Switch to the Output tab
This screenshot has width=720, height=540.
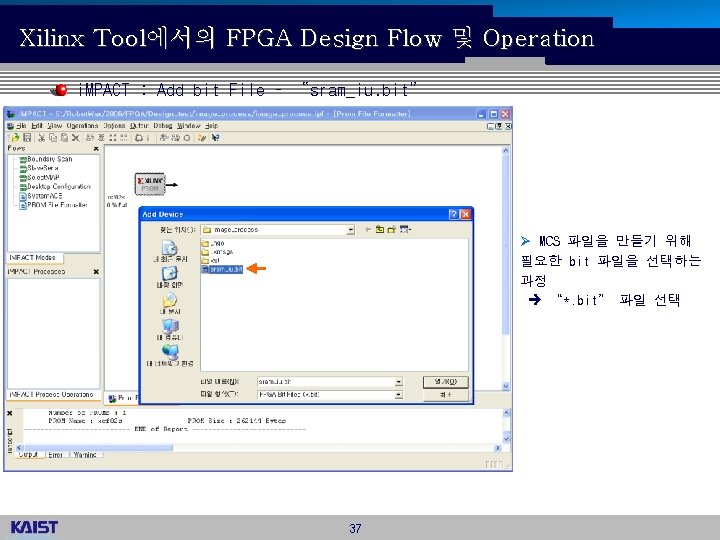click(28, 455)
